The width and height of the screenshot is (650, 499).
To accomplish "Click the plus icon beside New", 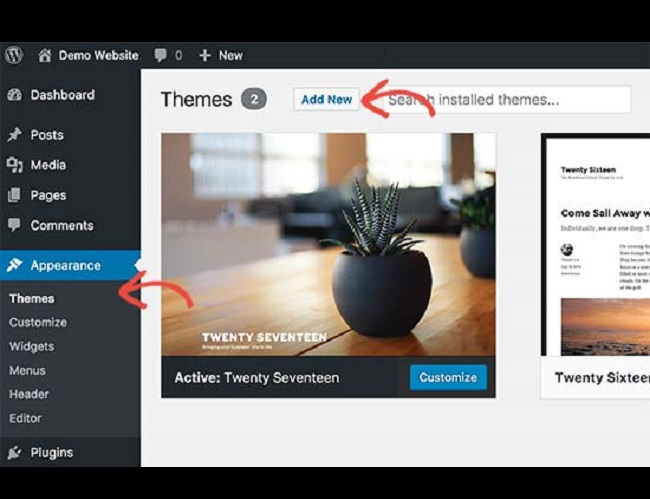I will [205, 56].
